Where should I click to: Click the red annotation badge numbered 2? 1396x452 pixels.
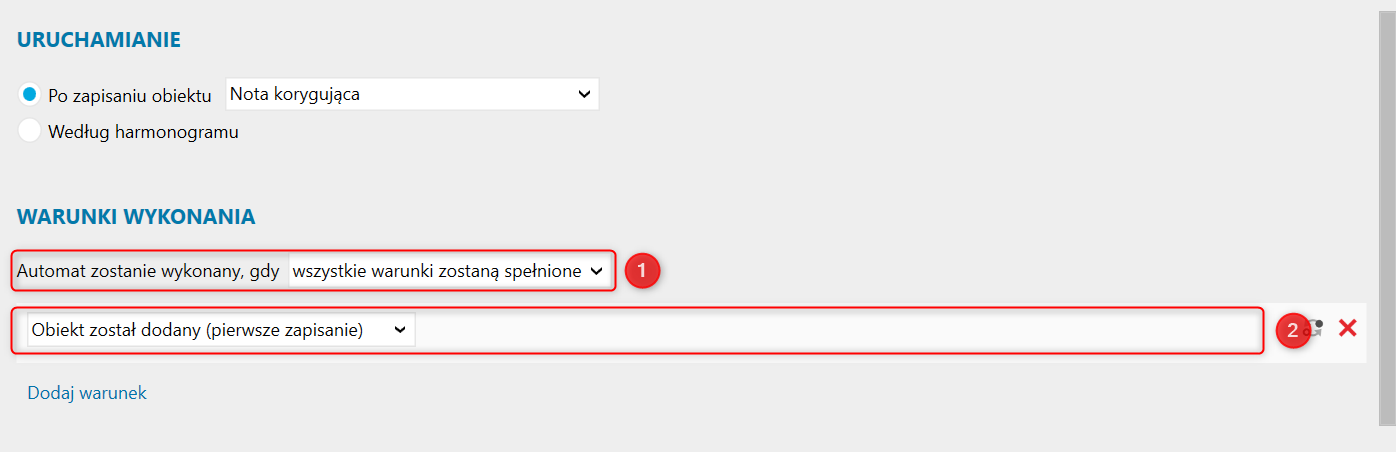1293,331
